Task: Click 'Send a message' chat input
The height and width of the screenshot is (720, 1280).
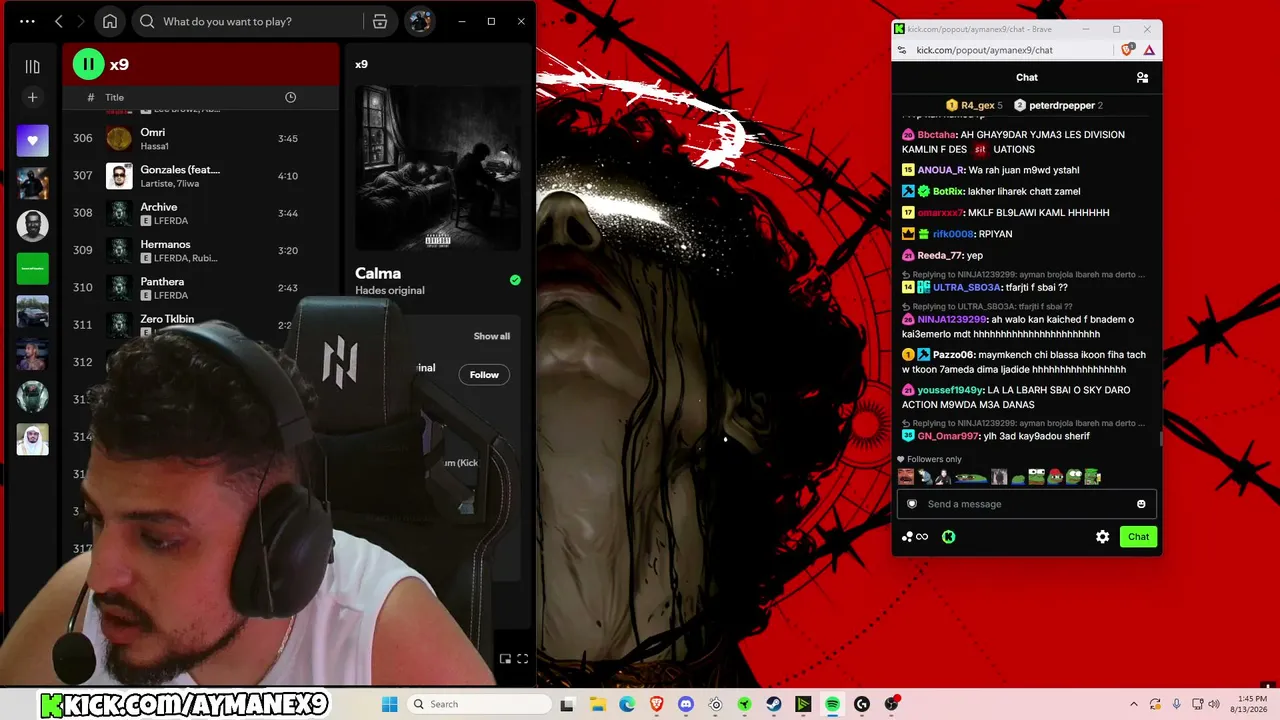Action: pyautogui.click(x=1027, y=504)
